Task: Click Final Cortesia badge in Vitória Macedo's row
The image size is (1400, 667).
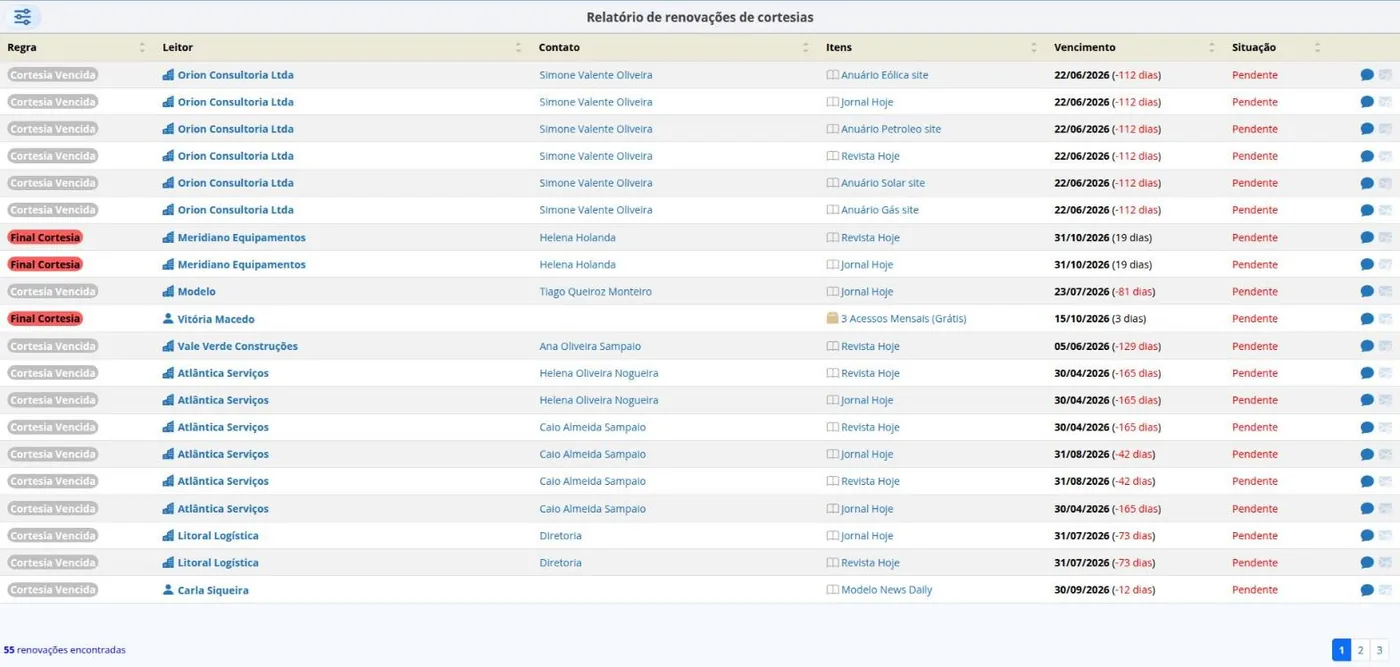Action: [45, 319]
